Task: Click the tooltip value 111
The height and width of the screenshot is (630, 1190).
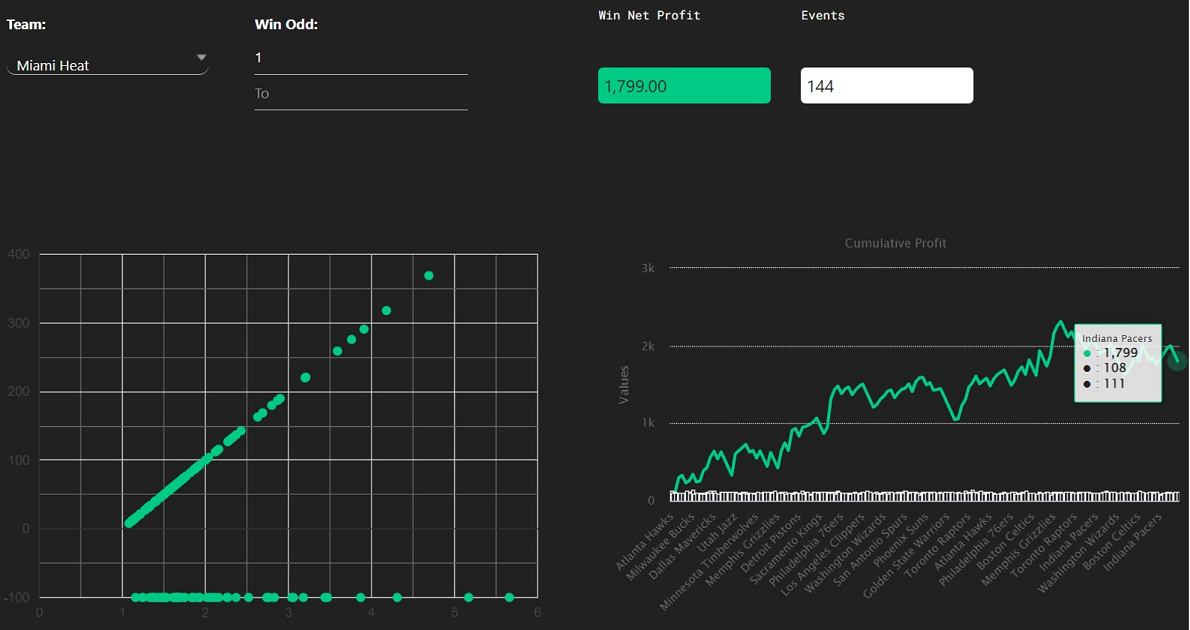Action: tap(1114, 383)
